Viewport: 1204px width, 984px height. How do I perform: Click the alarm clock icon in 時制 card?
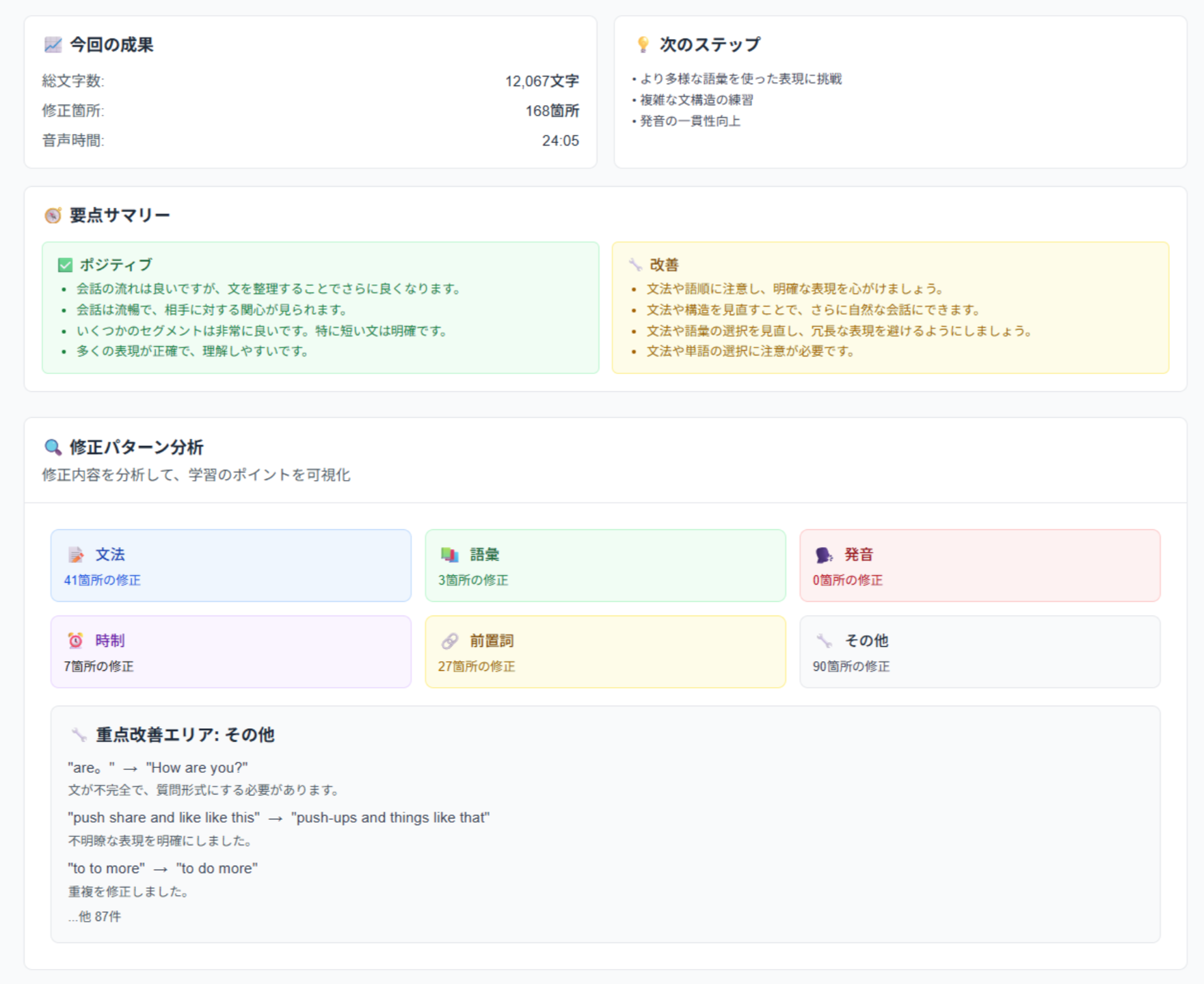(76, 641)
